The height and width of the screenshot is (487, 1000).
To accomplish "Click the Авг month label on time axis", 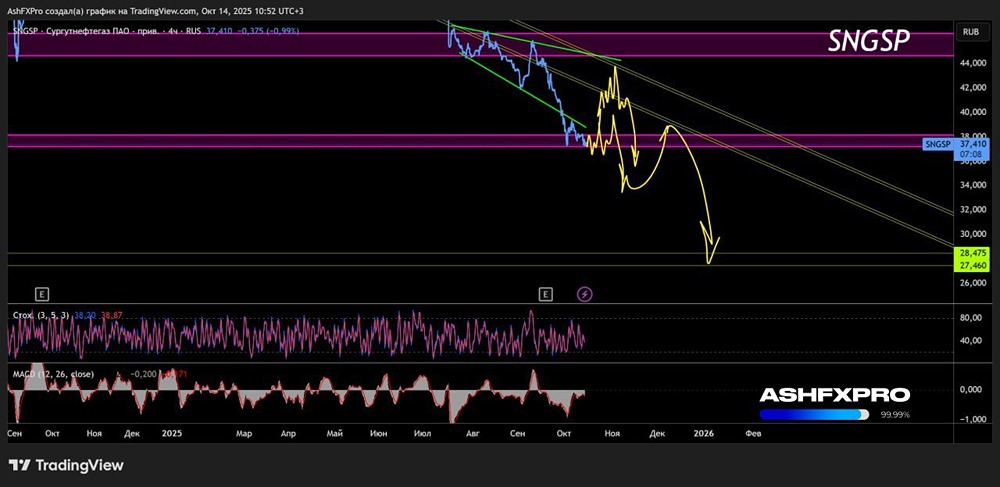I will coord(473,433).
